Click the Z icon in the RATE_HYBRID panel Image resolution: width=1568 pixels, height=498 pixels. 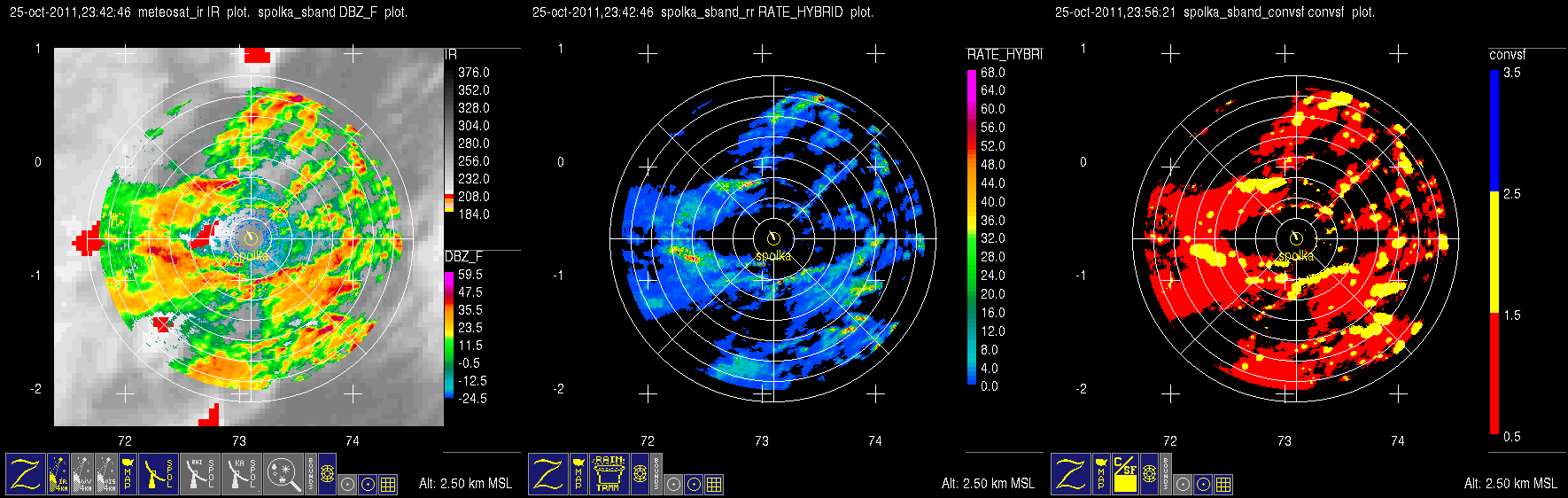coord(548,474)
